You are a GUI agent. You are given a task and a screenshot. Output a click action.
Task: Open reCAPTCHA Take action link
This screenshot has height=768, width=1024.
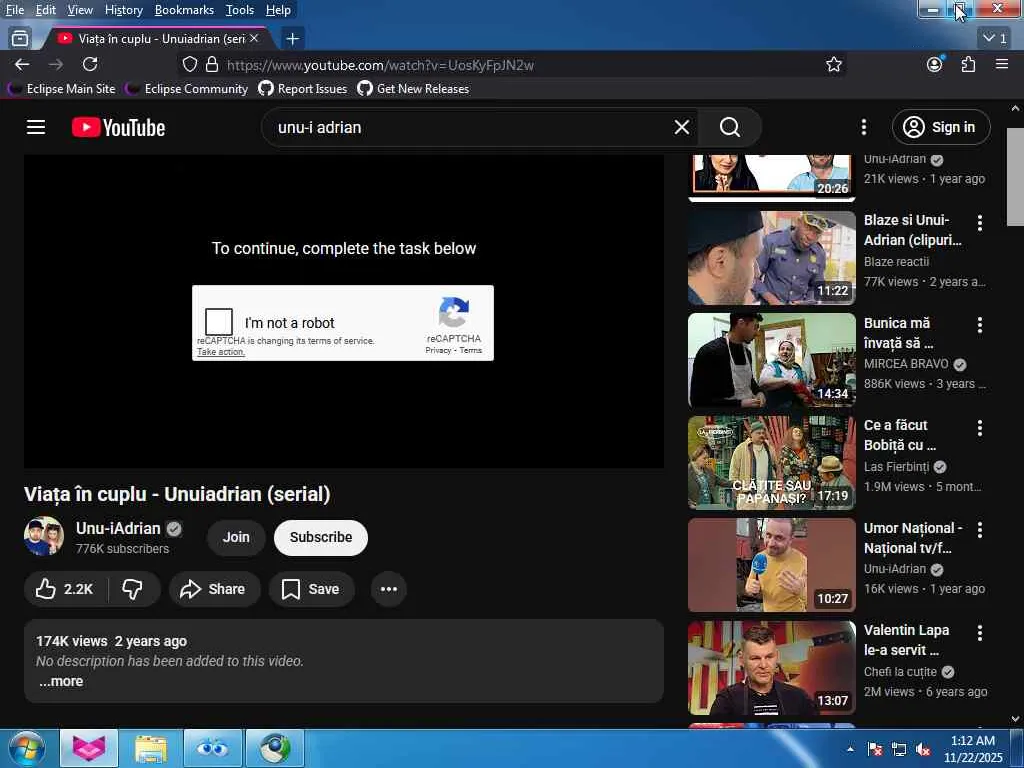(x=221, y=352)
